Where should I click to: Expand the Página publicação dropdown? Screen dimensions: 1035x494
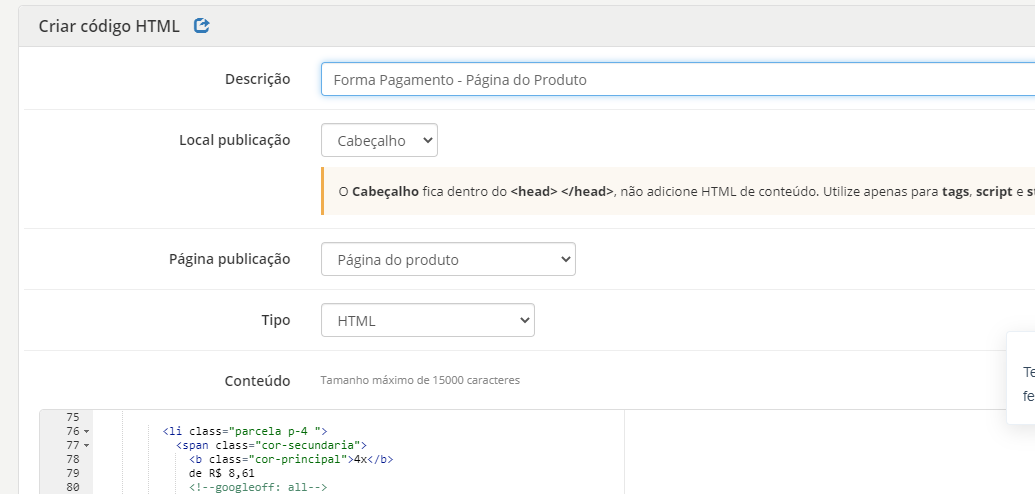point(448,259)
